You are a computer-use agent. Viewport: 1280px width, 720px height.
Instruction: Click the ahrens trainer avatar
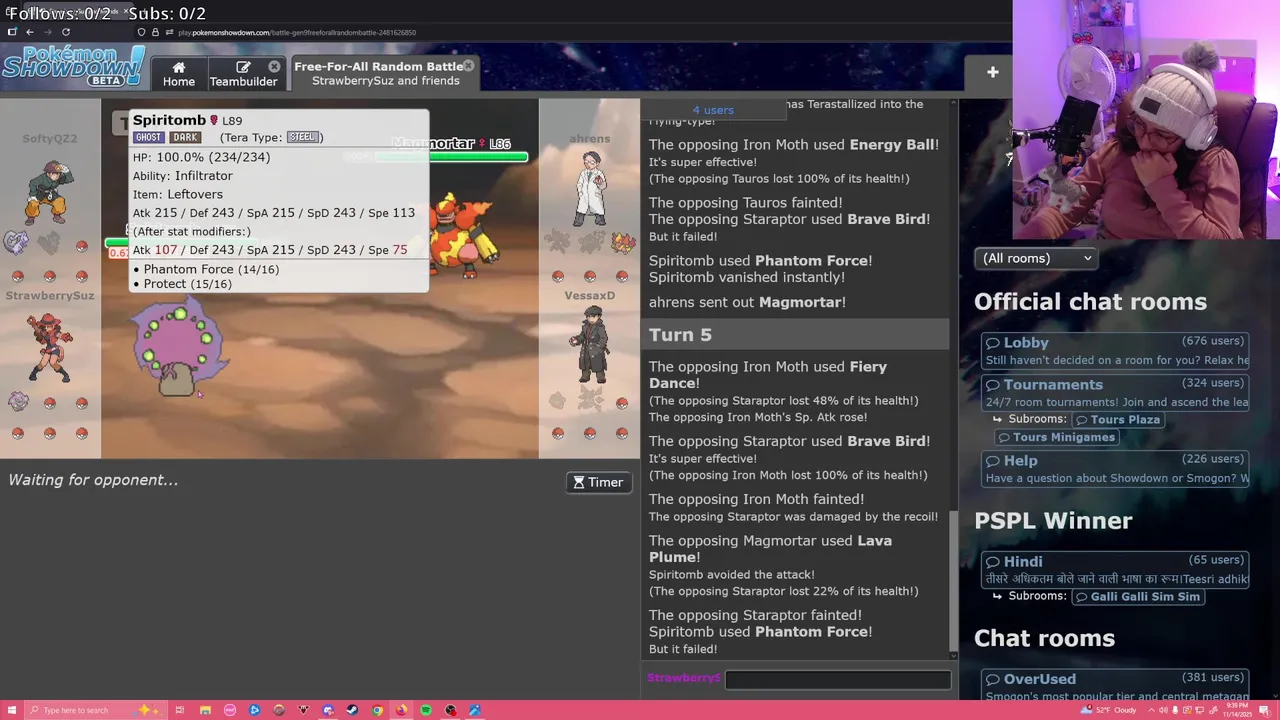click(x=591, y=190)
